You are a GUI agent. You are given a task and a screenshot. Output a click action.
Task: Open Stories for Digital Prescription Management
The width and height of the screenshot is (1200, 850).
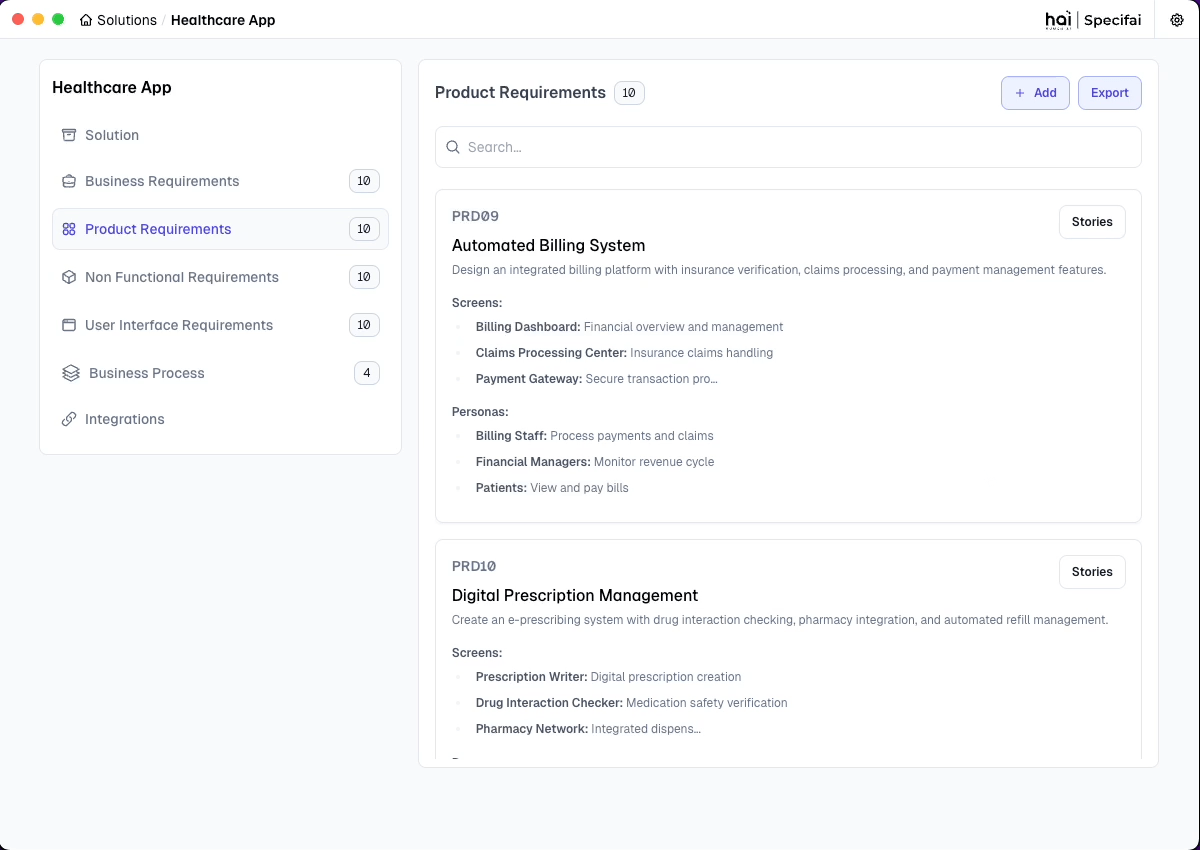click(1092, 572)
